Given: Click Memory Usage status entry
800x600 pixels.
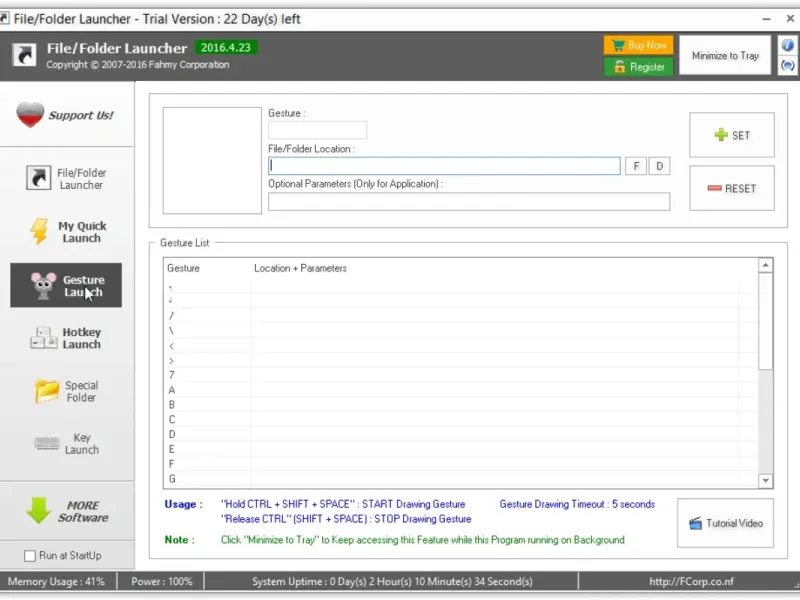Looking at the screenshot, I should click(x=56, y=582).
